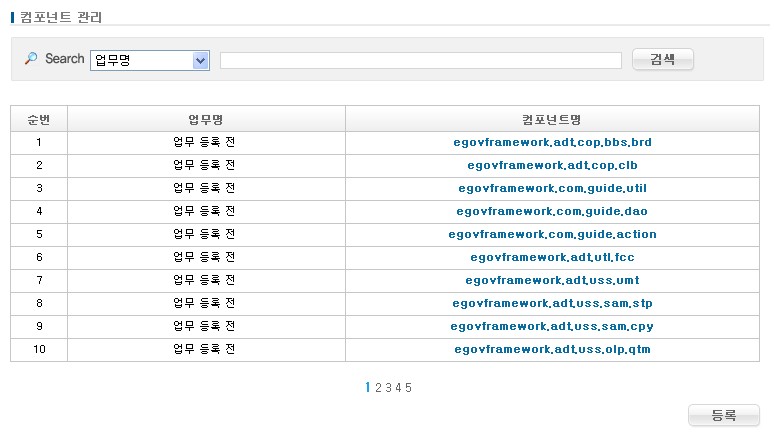
Task: Open egovframework.adt.utl.fcc component link
Action: [552, 258]
